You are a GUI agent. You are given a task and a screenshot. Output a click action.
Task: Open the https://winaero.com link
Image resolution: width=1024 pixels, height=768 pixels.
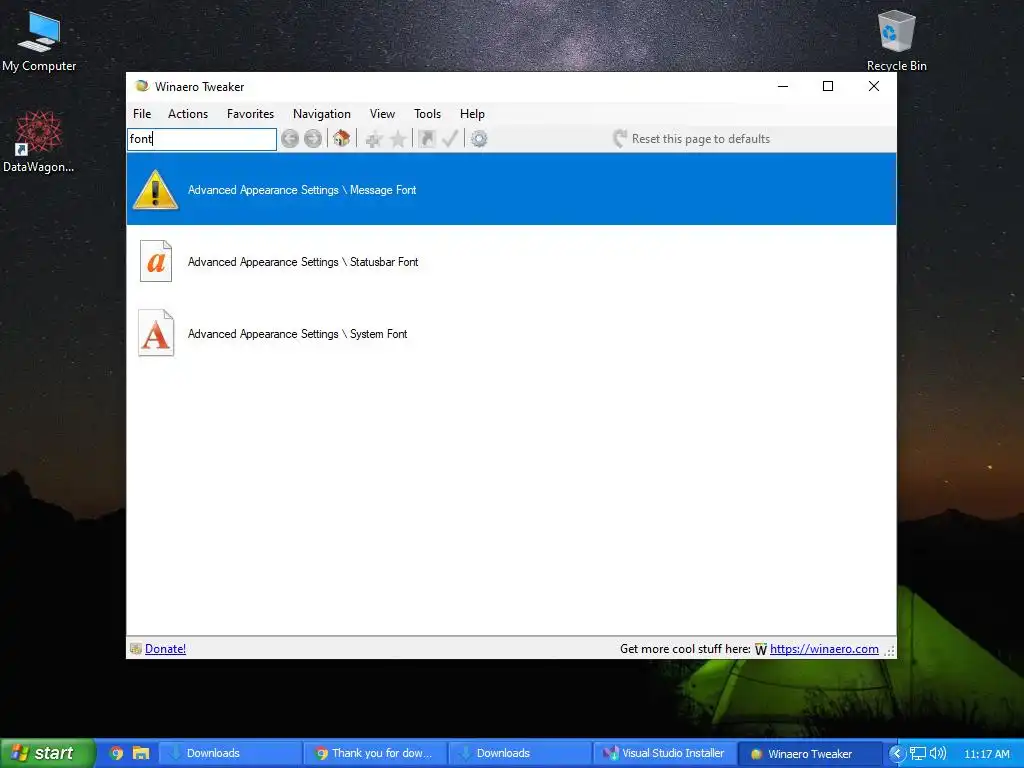pyautogui.click(x=824, y=648)
